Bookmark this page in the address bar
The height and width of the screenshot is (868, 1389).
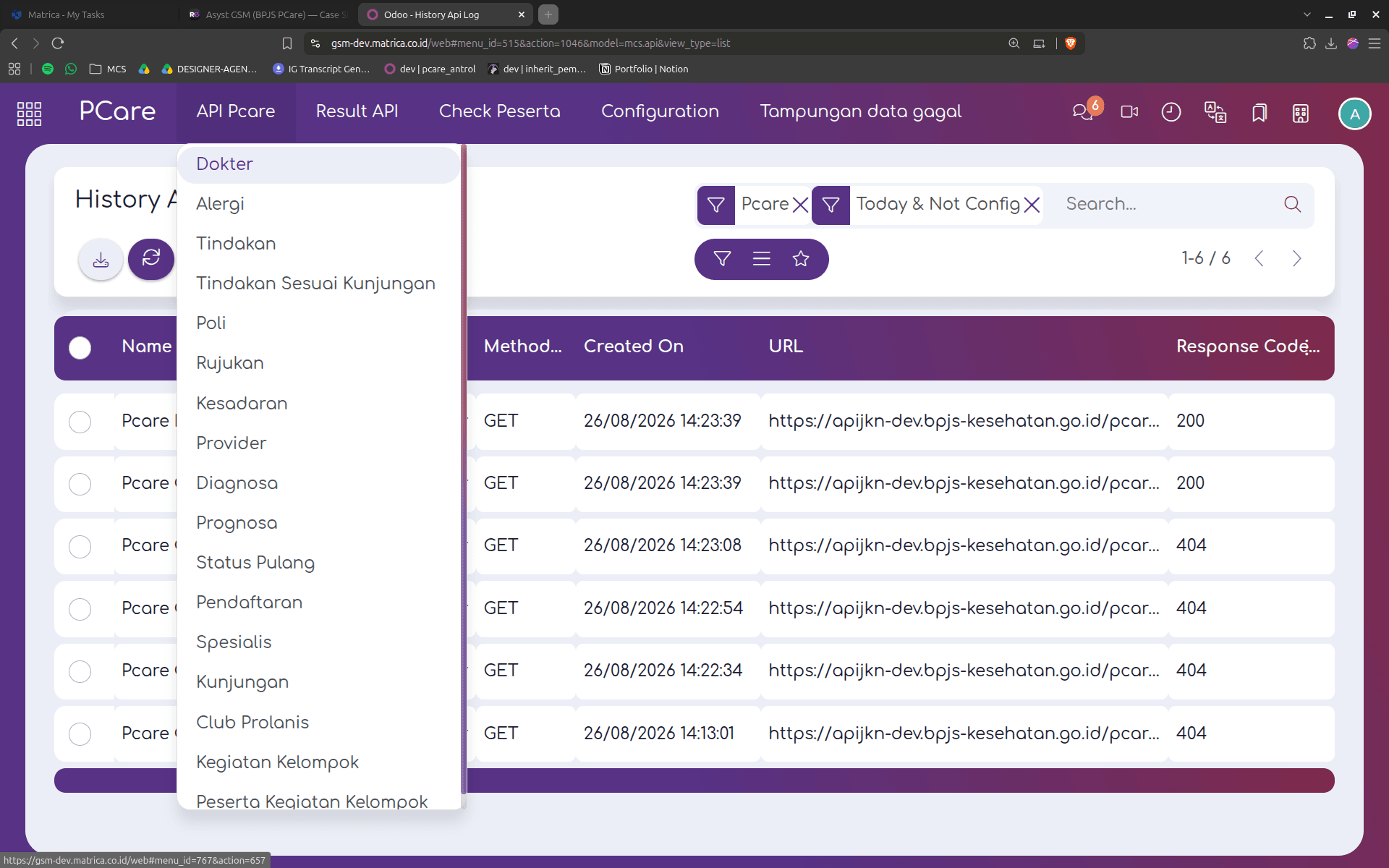point(287,43)
